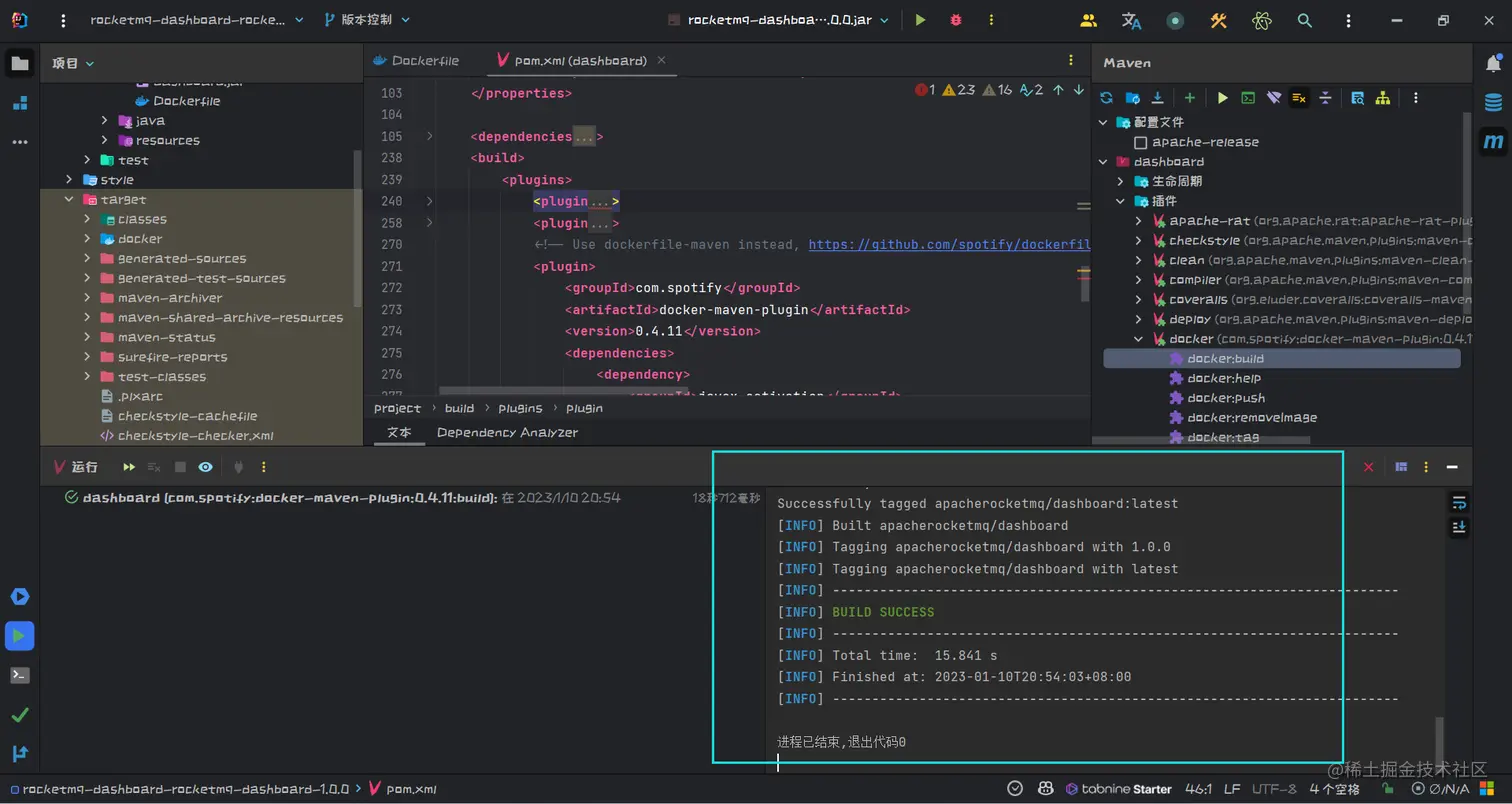Screen dimensions: 1512x804
Task: Run the Maven build with the green play icon
Action: pyautogui.click(x=1222, y=98)
